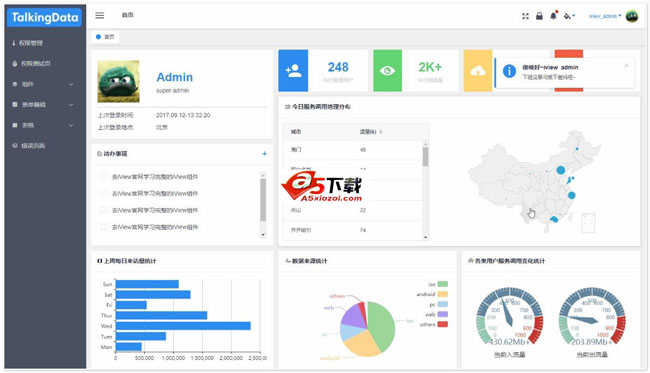Viewport: 650px width, 373px height.
Task: Open the notification bell icon
Action: [553, 16]
